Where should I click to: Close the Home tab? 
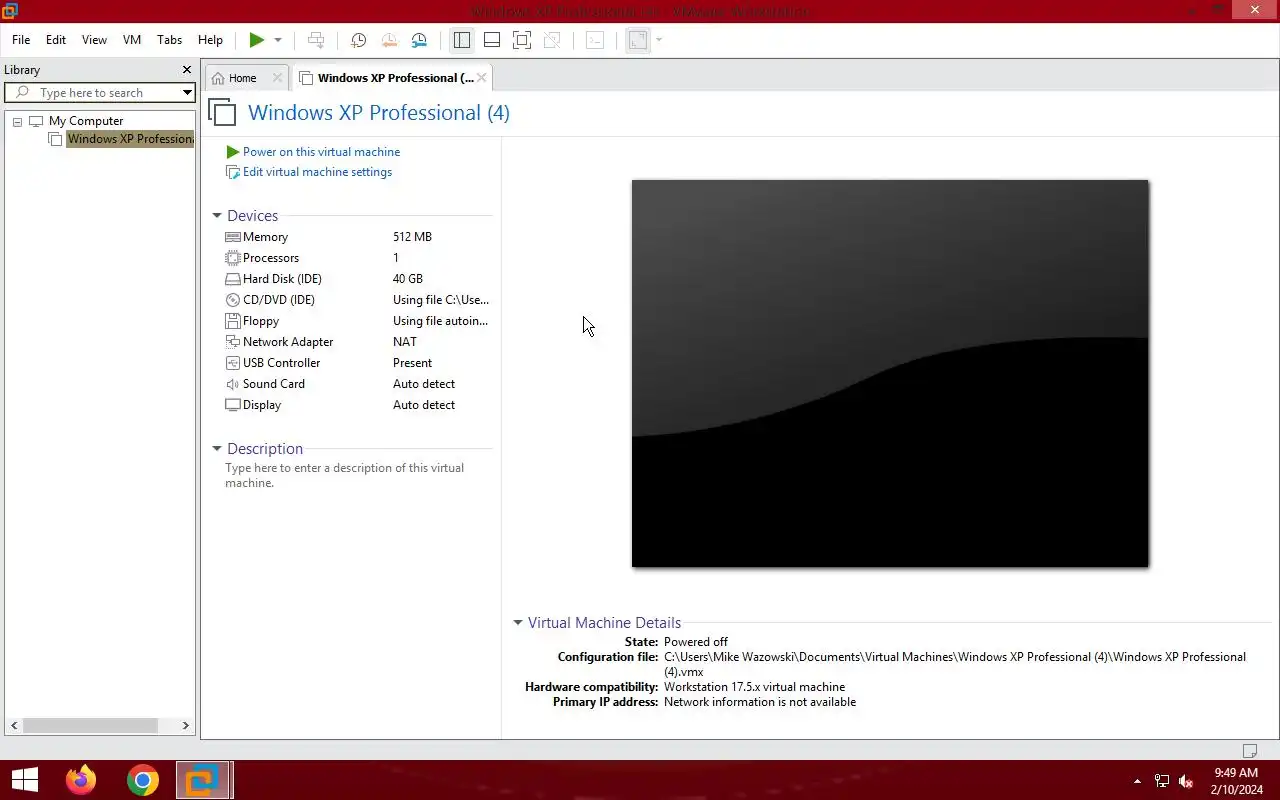[278, 78]
